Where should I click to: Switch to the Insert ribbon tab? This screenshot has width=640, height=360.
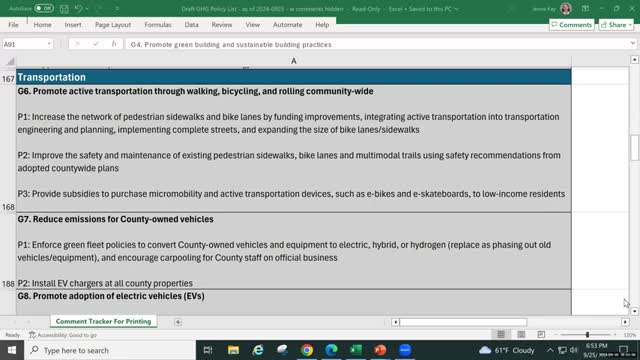coord(73,25)
